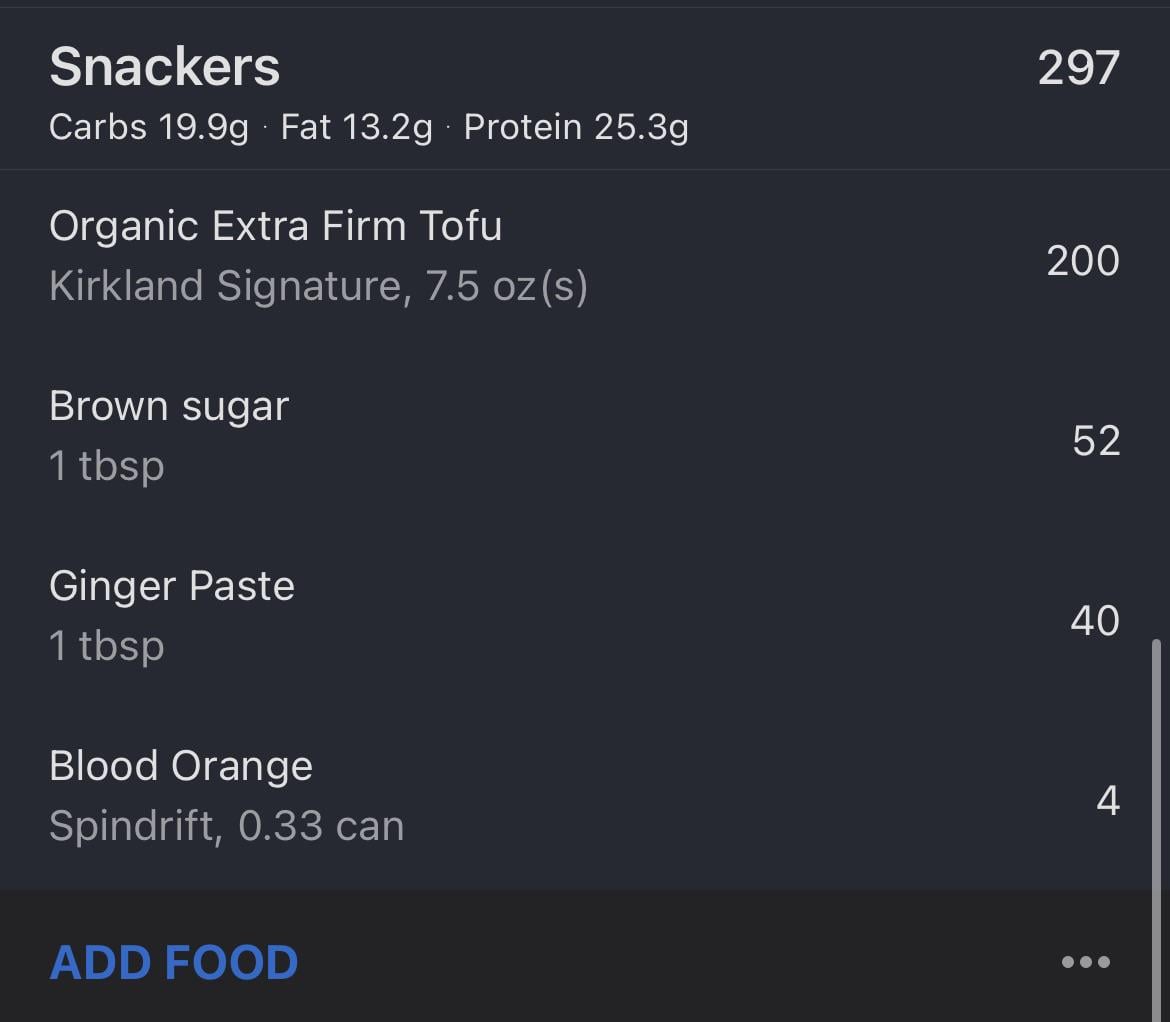Tap the ADD FOOD button
This screenshot has height=1022, width=1170.
click(174, 962)
